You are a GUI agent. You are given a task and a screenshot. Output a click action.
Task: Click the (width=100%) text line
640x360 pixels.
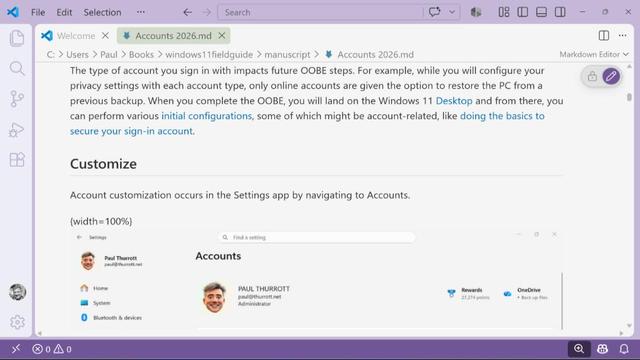tap(101, 221)
